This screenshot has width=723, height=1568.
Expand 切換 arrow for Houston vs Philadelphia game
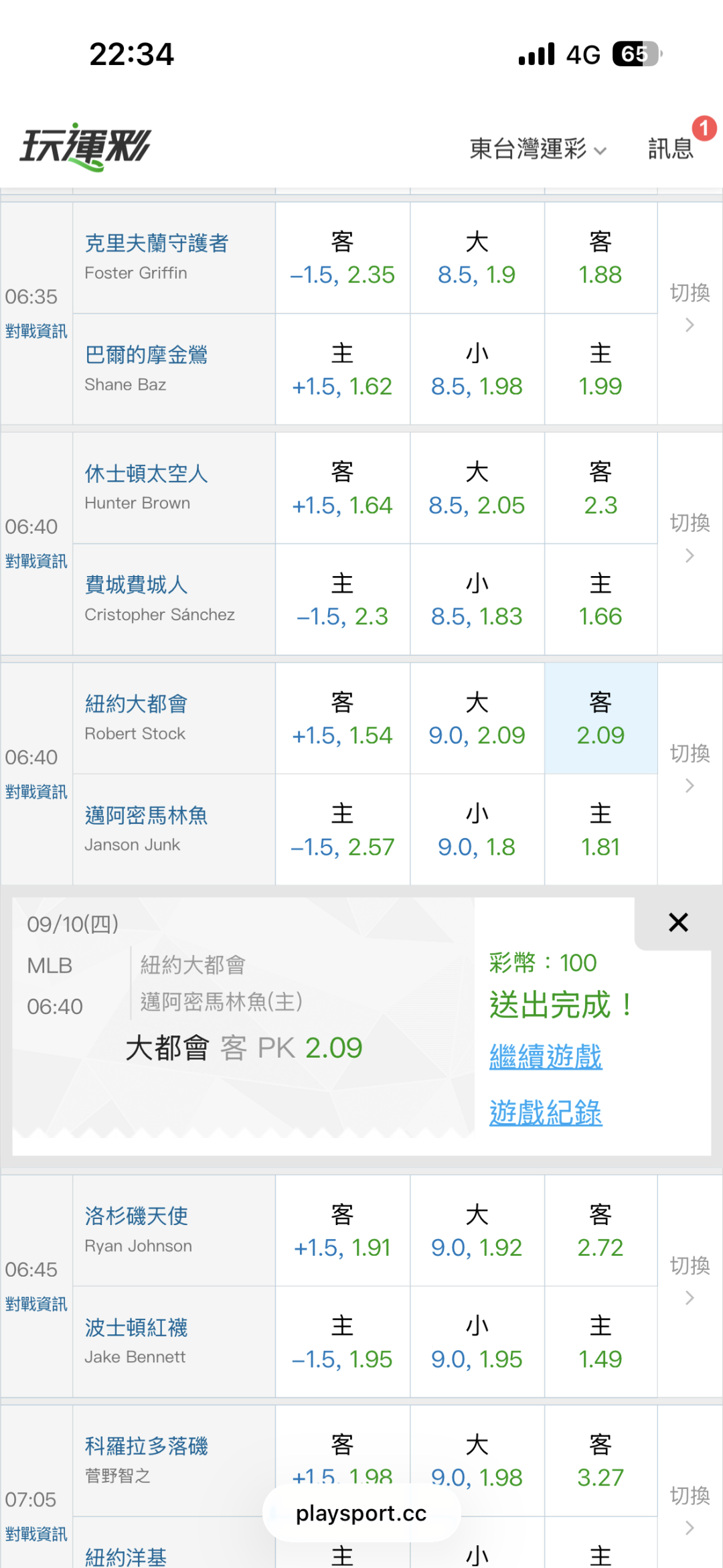coord(690,538)
